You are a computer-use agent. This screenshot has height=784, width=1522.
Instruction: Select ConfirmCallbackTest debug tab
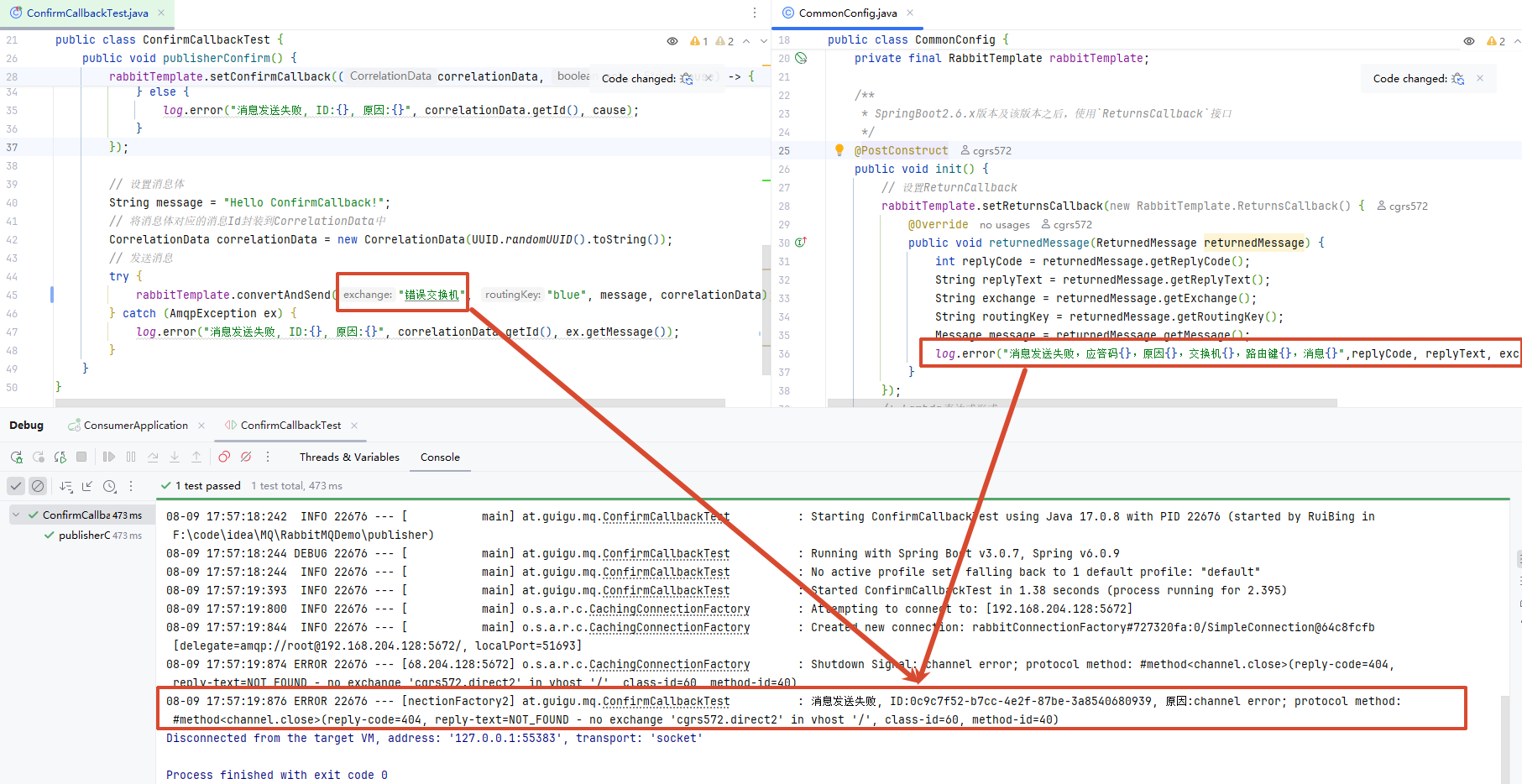pyautogui.click(x=290, y=426)
